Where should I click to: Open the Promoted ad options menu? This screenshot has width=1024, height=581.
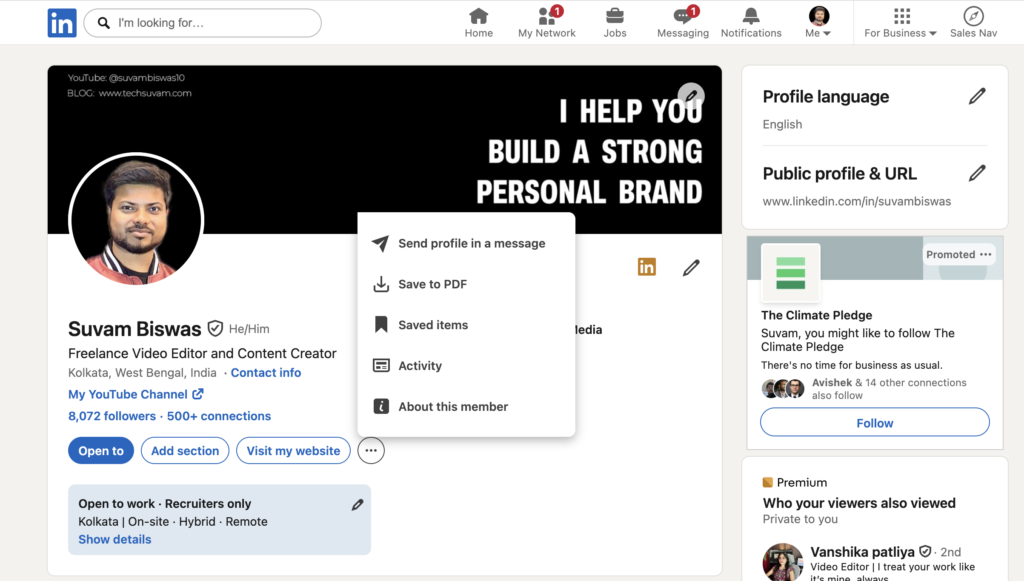click(985, 255)
